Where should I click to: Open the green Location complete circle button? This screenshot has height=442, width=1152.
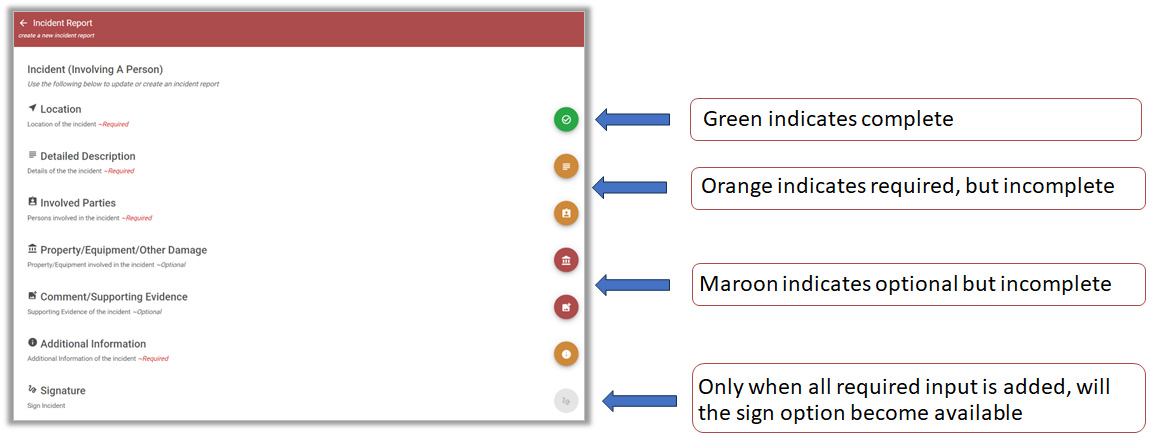point(566,119)
